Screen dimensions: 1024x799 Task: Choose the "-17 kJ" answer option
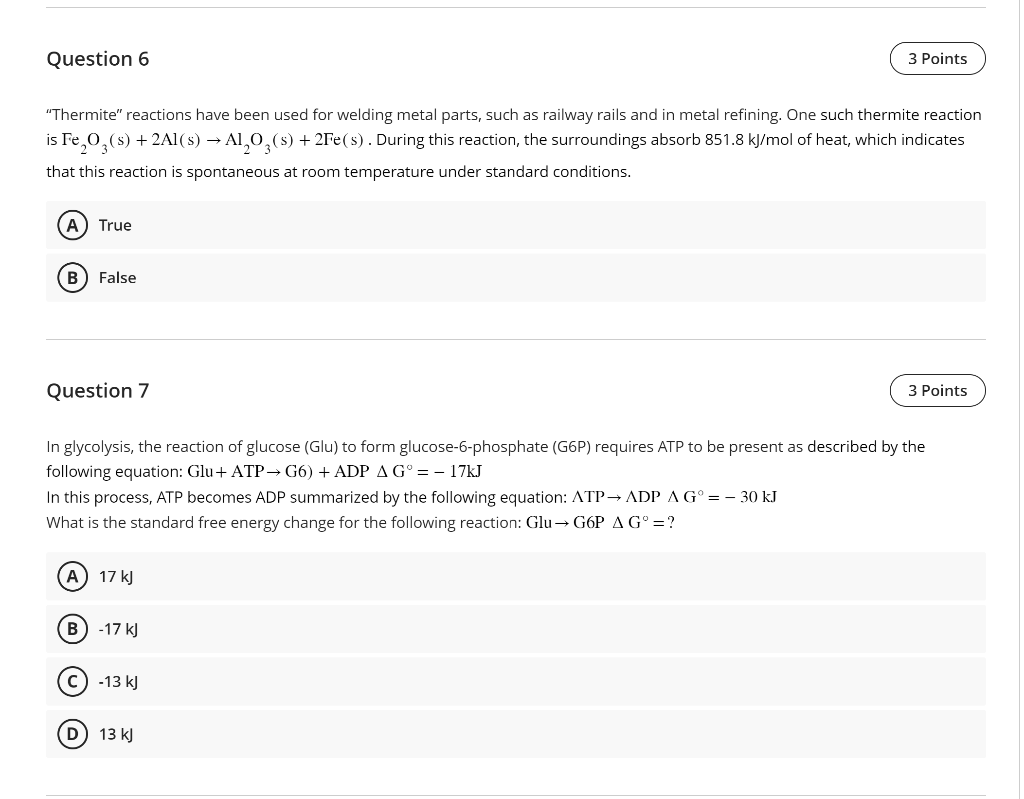click(118, 628)
